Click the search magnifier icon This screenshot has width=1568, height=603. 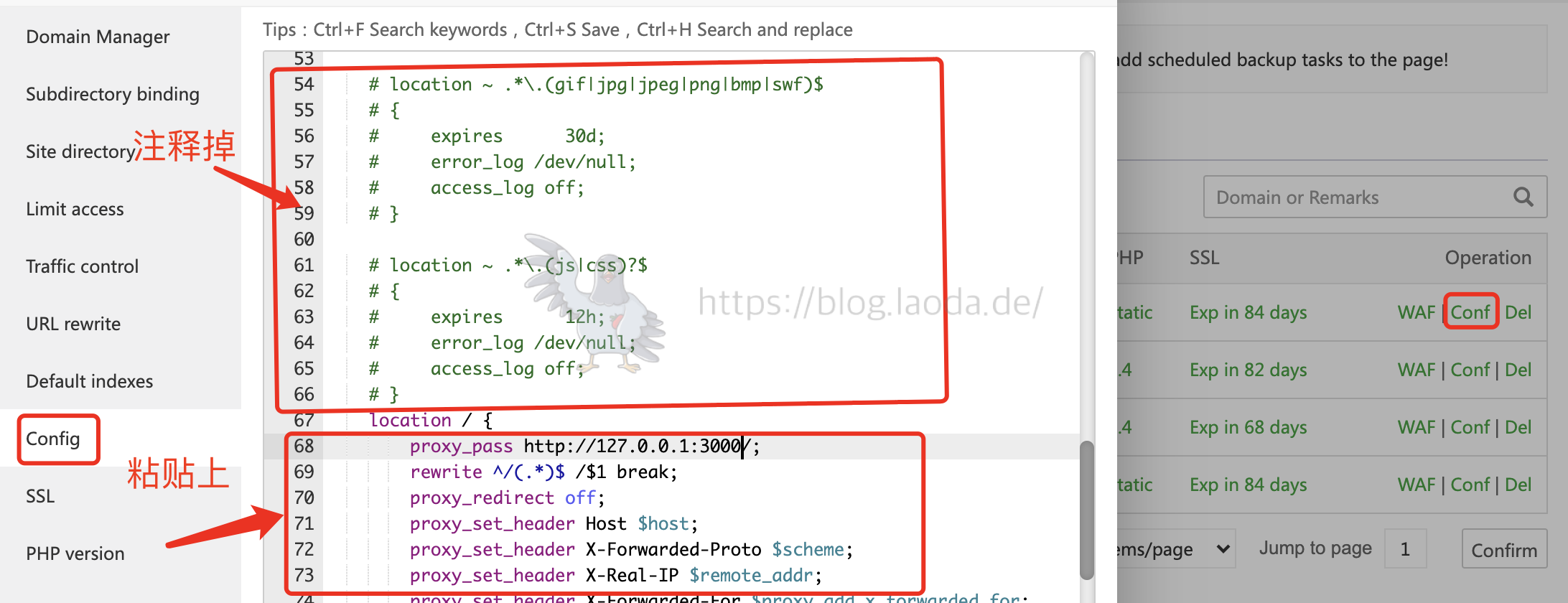[1523, 197]
